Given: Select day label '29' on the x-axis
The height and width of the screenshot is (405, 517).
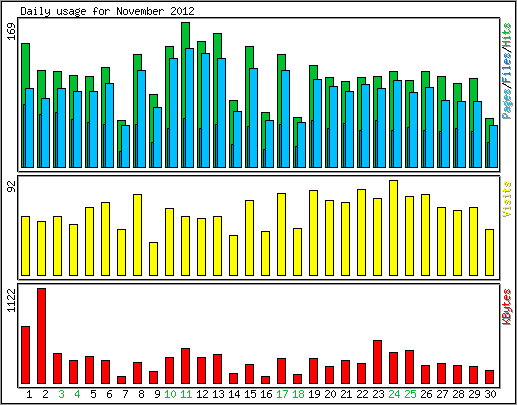Looking at the screenshot, I should point(474,394).
